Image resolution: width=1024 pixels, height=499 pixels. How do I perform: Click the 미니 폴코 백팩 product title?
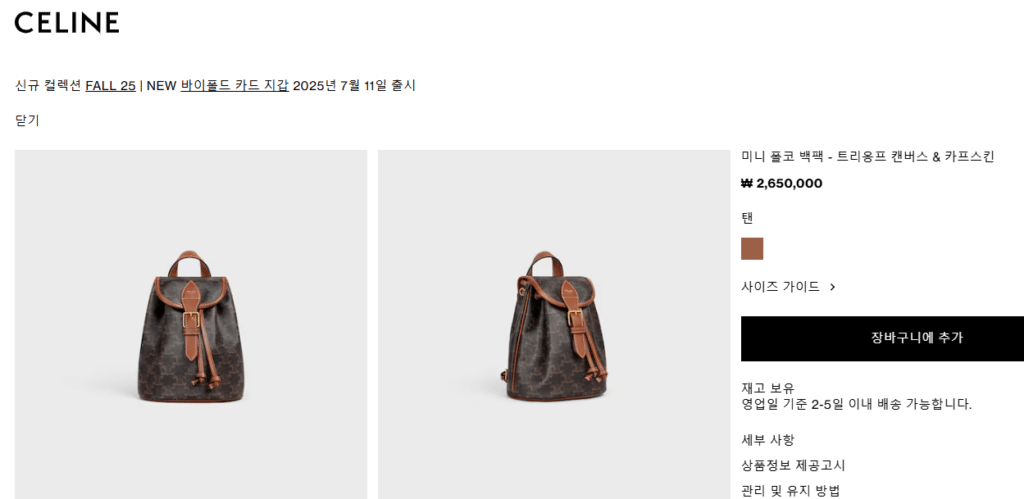(867, 157)
